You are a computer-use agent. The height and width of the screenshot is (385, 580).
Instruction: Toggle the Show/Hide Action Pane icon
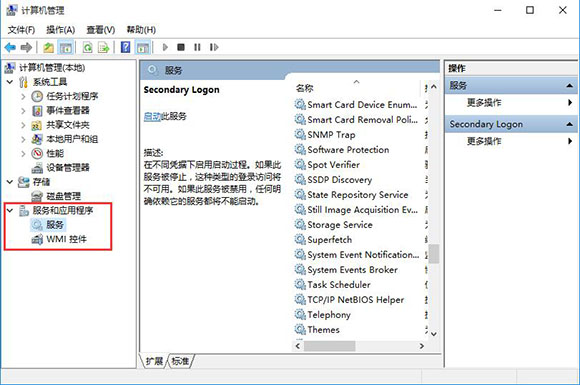point(143,47)
